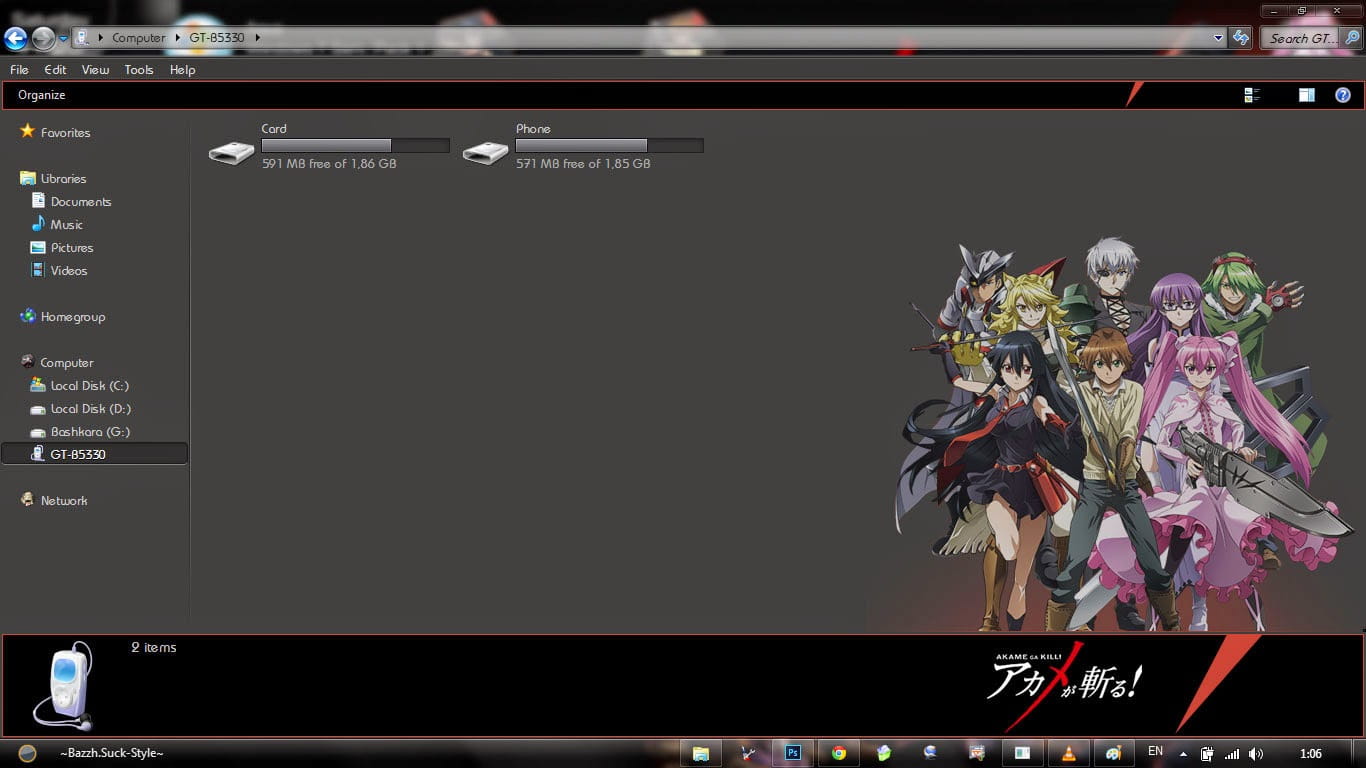1366x768 pixels.
Task: Click GT-B5330 in the address bar path
Action: (217, 38)
